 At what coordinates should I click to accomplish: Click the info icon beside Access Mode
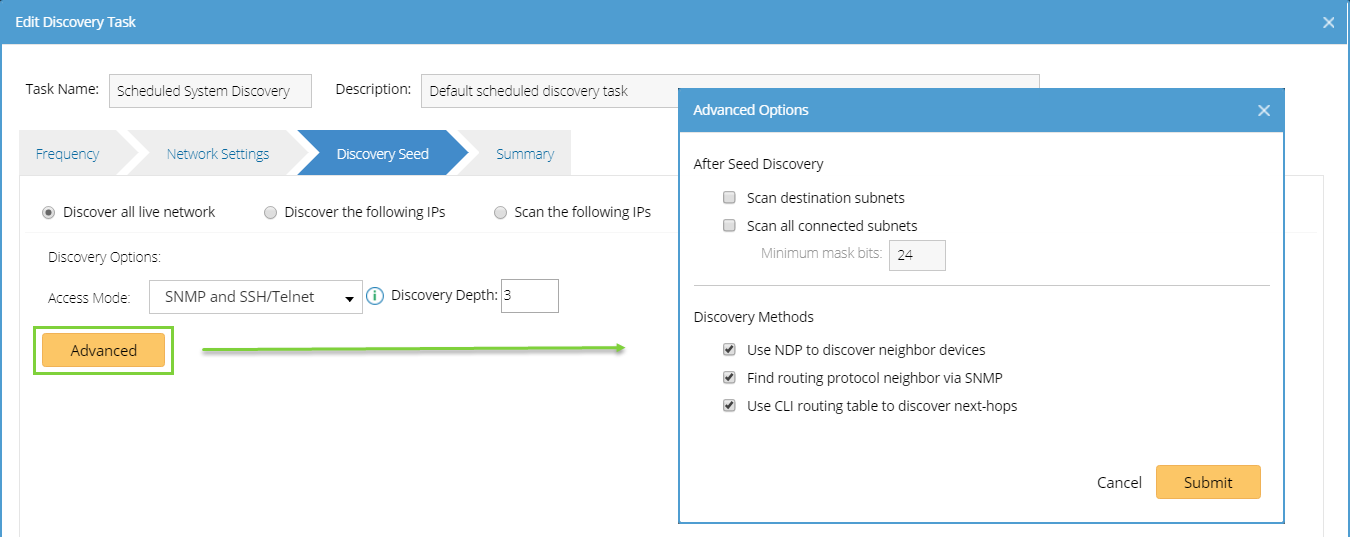(375, 296)
